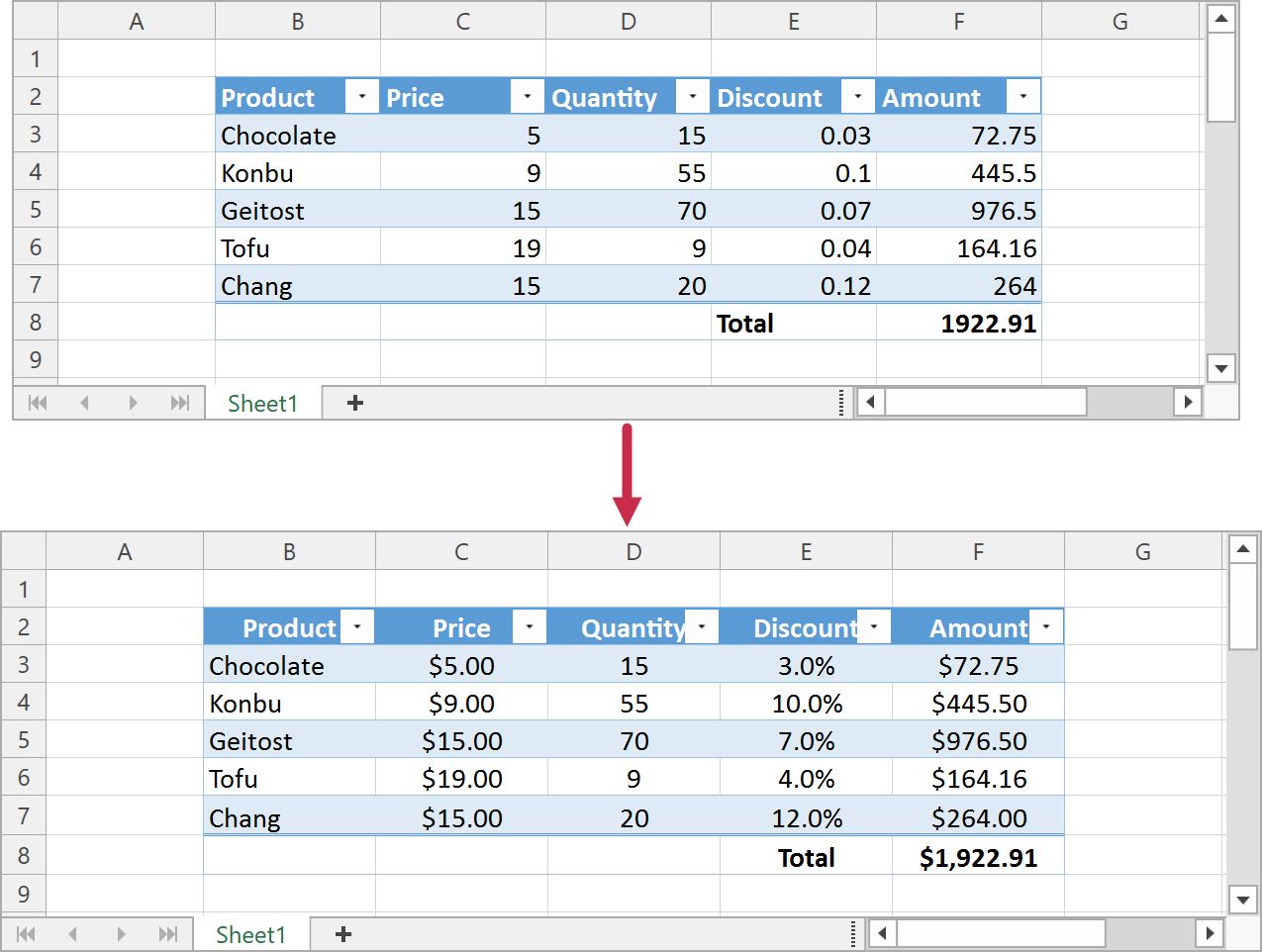Open Product filter dropdown in the upper table
This screenshot has height=952, width=1263.
(x=362, y=97)
